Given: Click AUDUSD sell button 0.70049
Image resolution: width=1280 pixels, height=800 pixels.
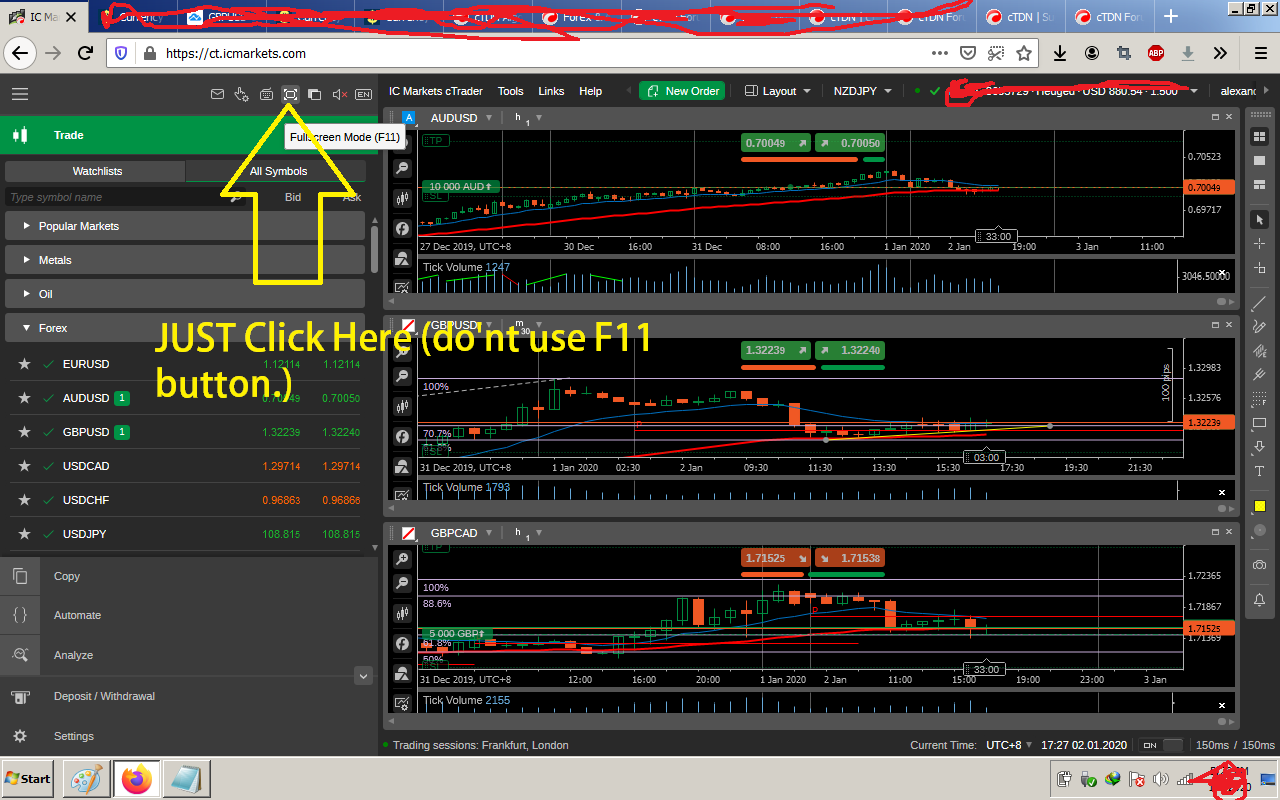Looking at the screenshot, I should [776, 144].
